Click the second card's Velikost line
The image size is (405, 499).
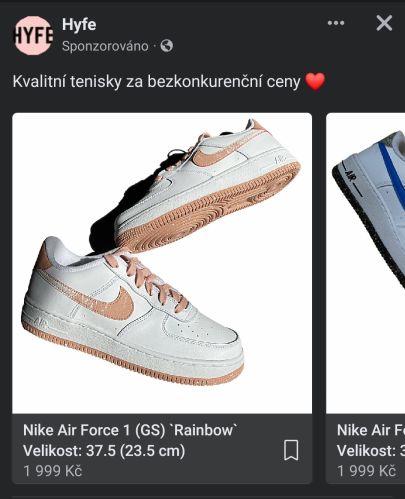(371, 451)
